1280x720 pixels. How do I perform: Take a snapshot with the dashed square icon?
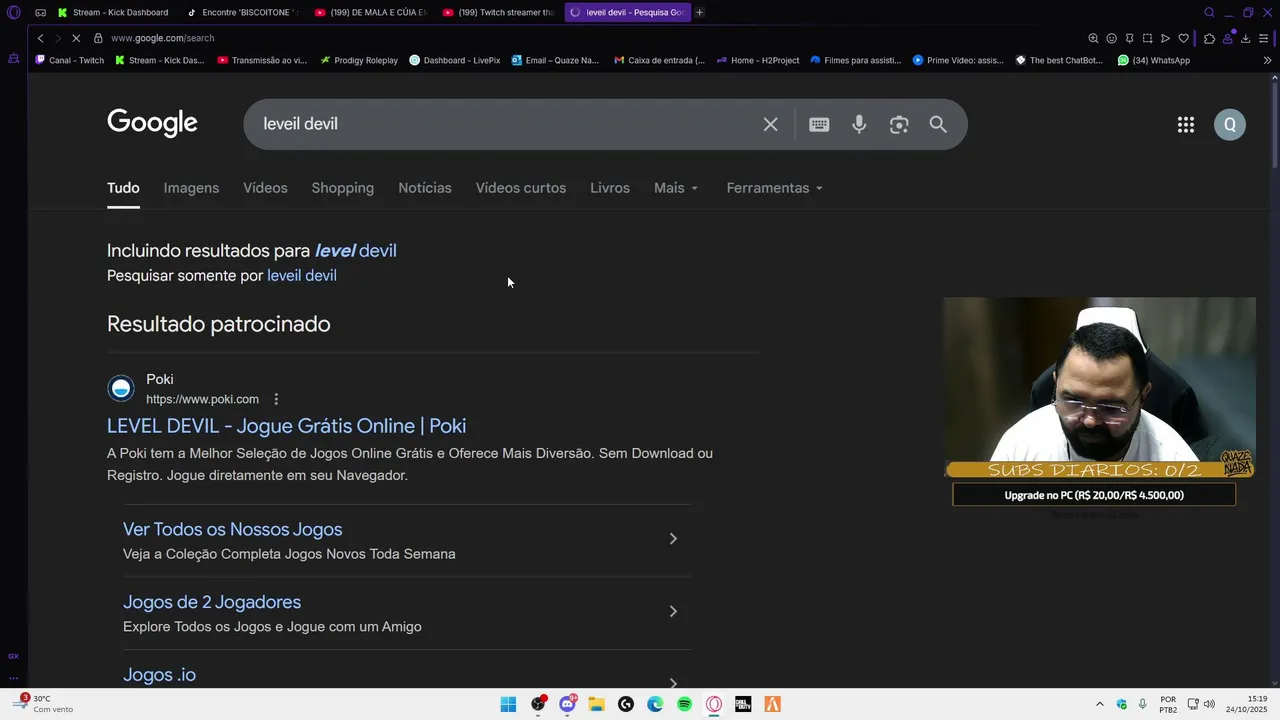(x=1147, y=38)
